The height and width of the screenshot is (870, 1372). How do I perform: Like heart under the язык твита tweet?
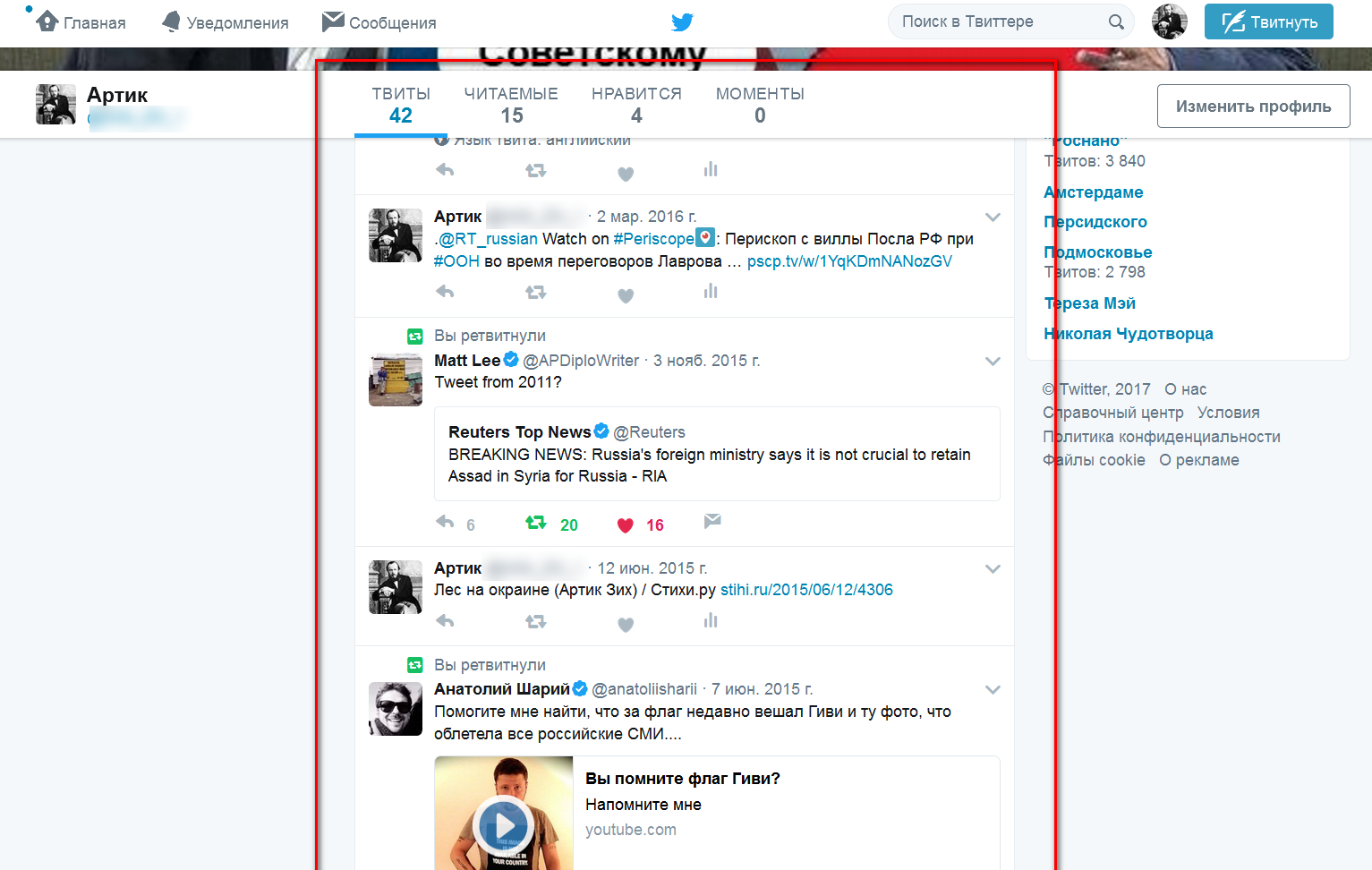(626, 174)
